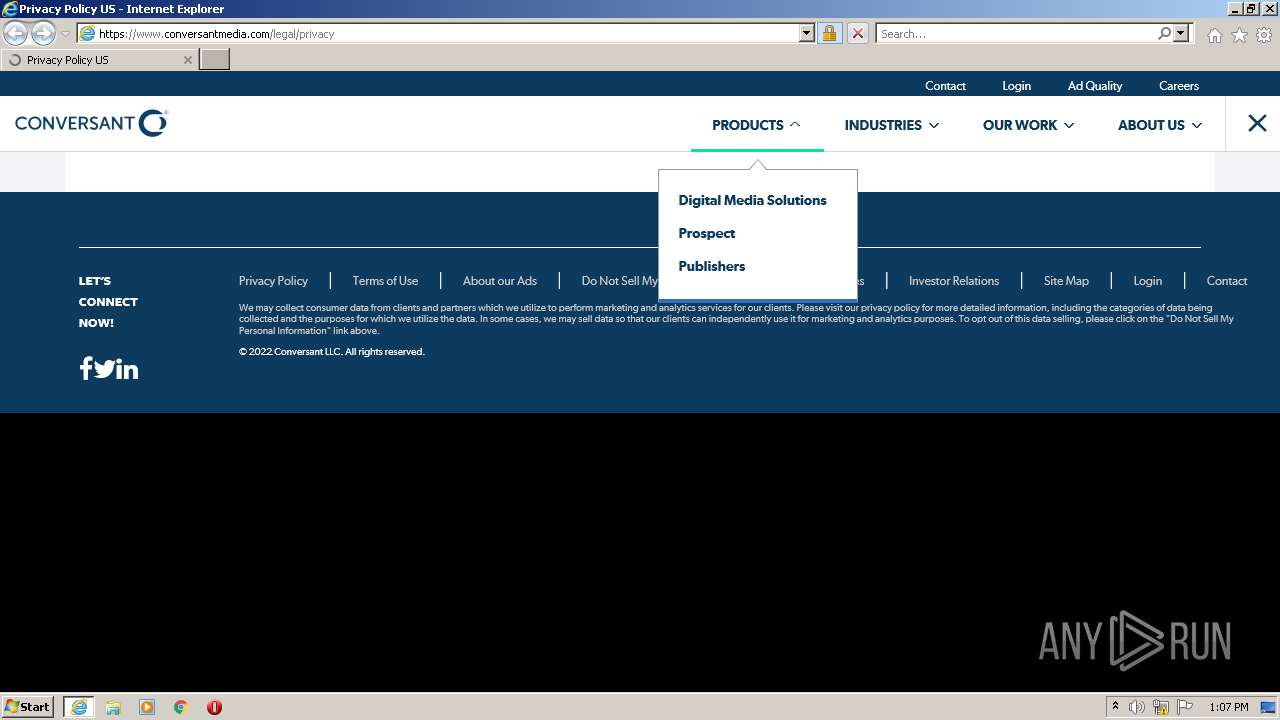Open the footer Privacy Policy link
The height and width of the screenshot is (720, 1280).
click(x=273, y=281)
